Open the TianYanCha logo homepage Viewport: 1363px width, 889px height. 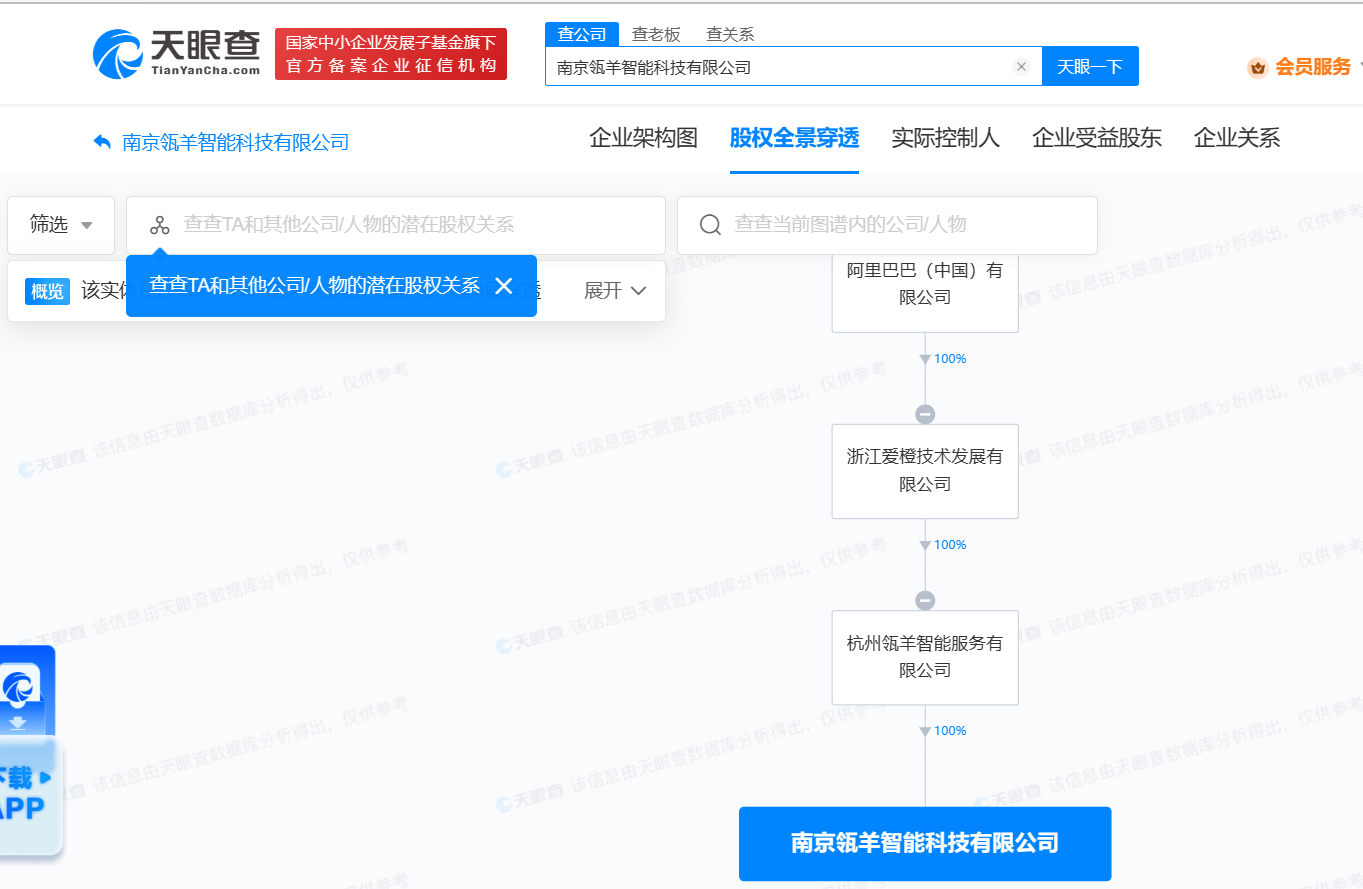click(177, 53)
